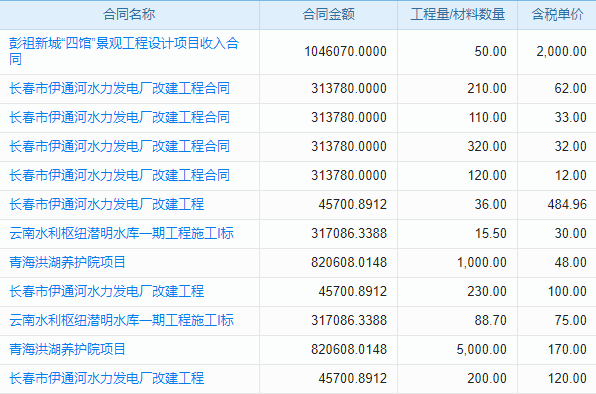Open the 彭祖新城"四馆"景观工程设计项目收入合同 link
The image size is (596, 394).
pos(124,51)
